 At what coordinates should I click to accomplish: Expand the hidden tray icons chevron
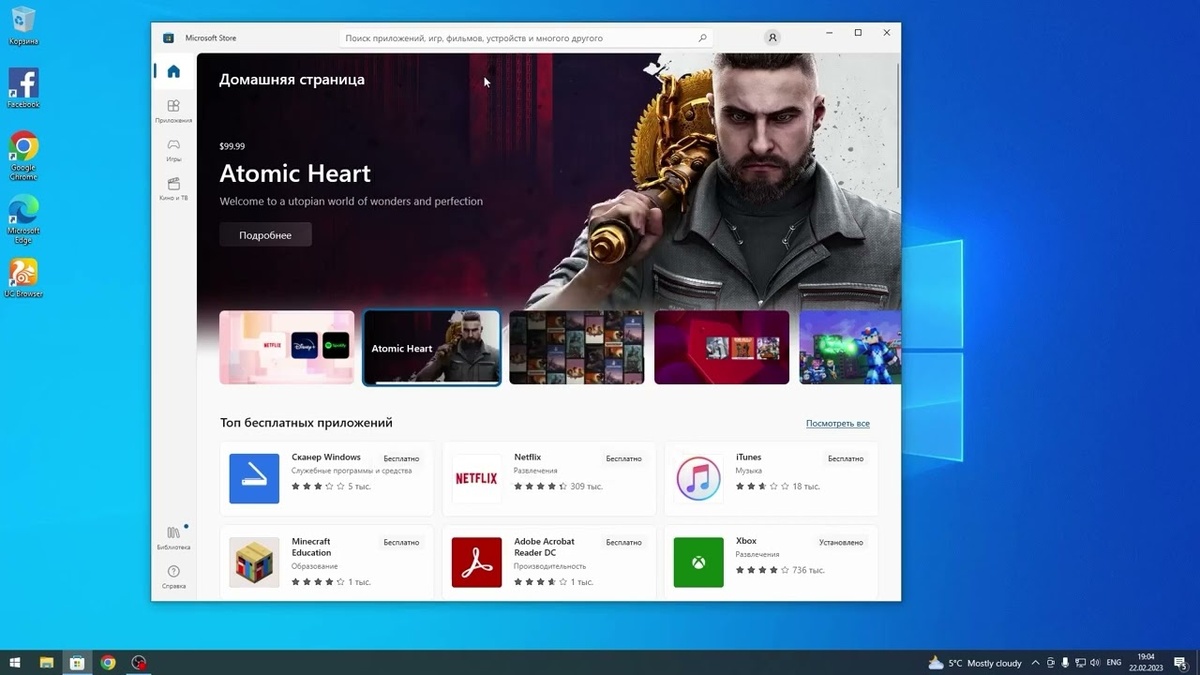(1035, 663)
